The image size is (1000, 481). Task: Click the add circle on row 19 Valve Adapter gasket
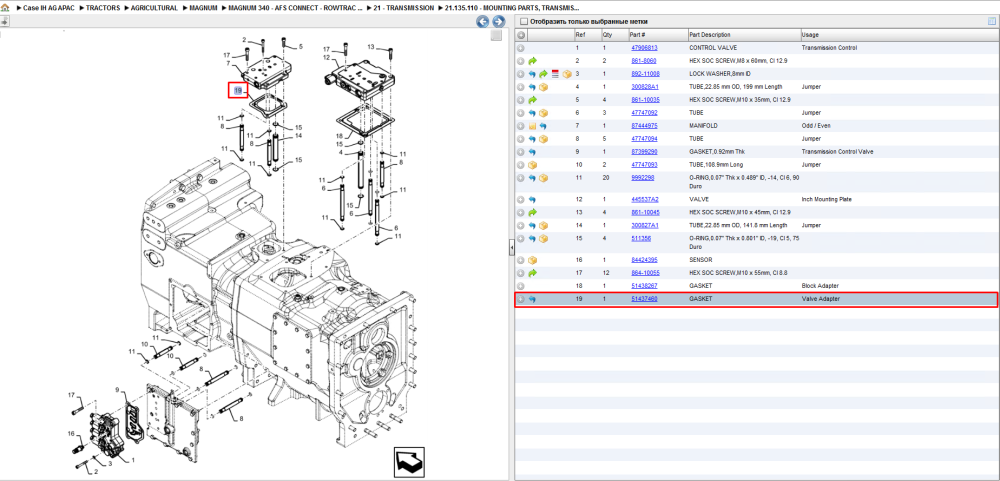(521, 299)
